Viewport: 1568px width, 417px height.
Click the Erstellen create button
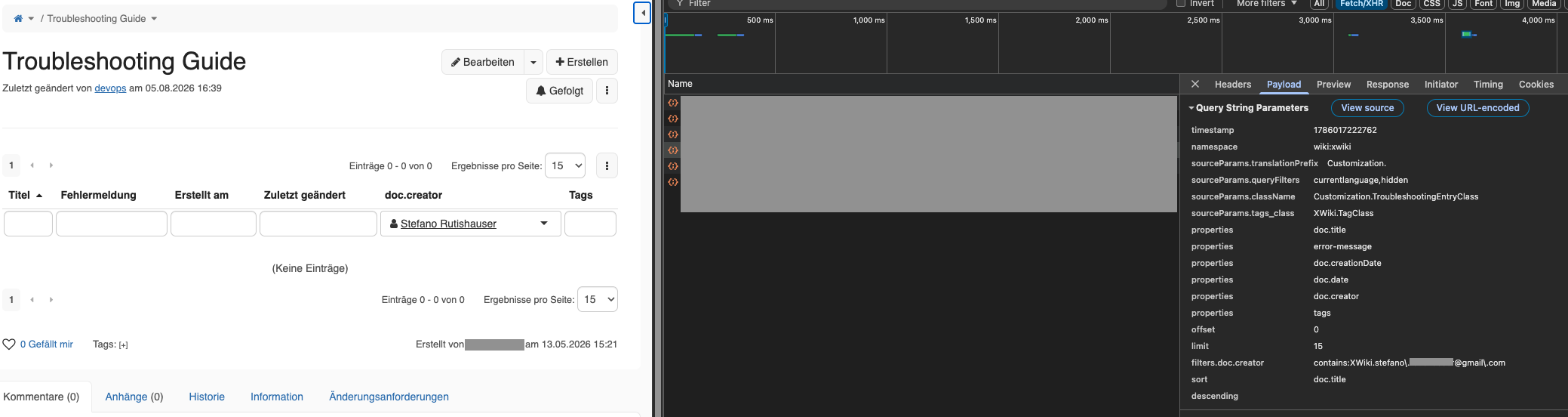coord(582,62)
